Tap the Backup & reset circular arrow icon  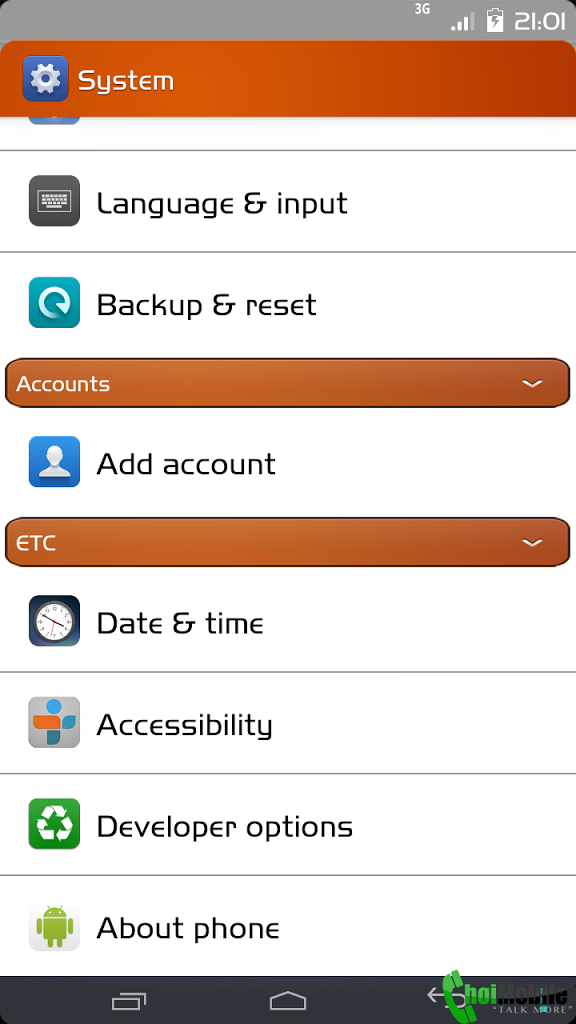tap(54, 303)
